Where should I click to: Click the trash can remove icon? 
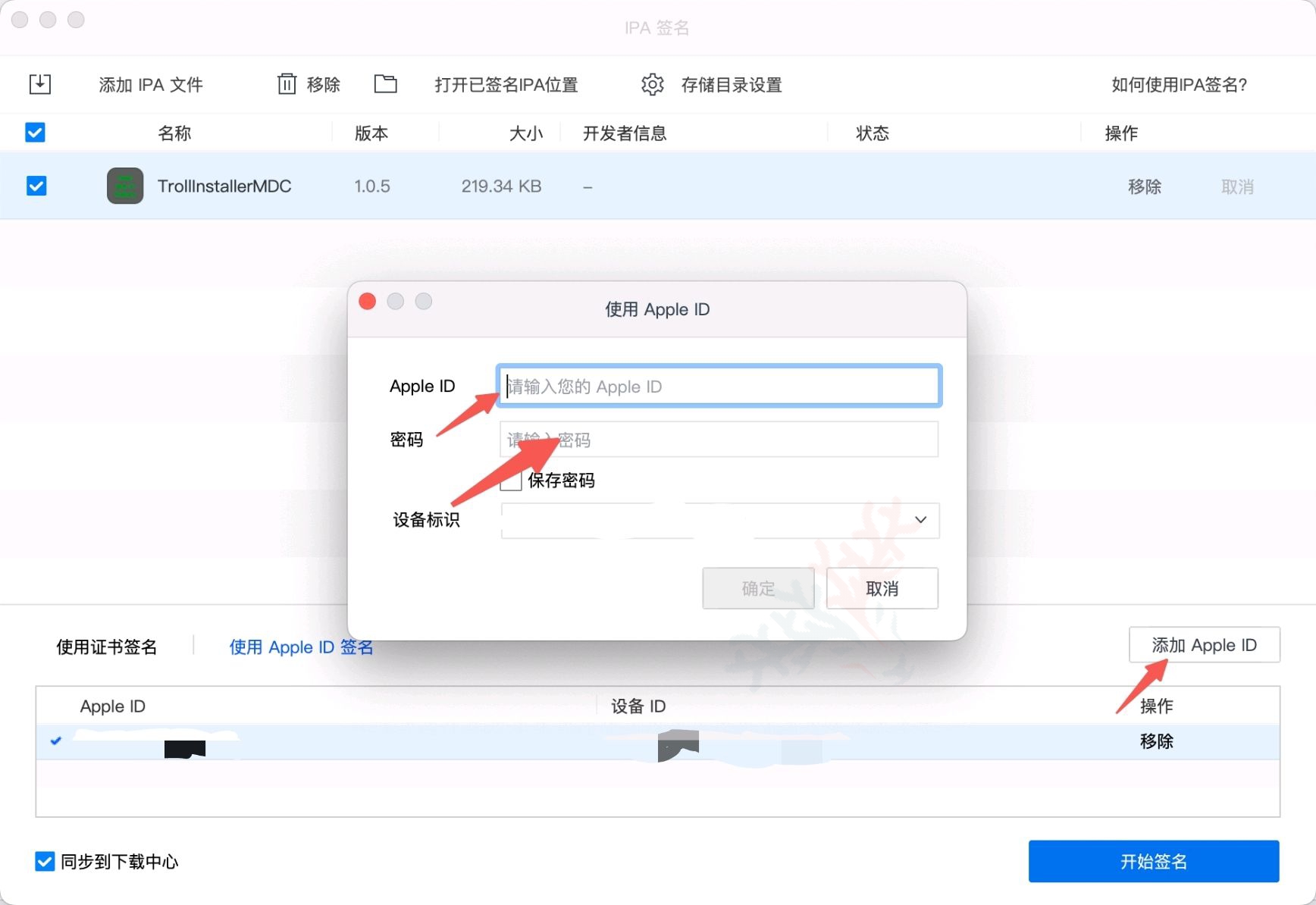tap(287, 83)
